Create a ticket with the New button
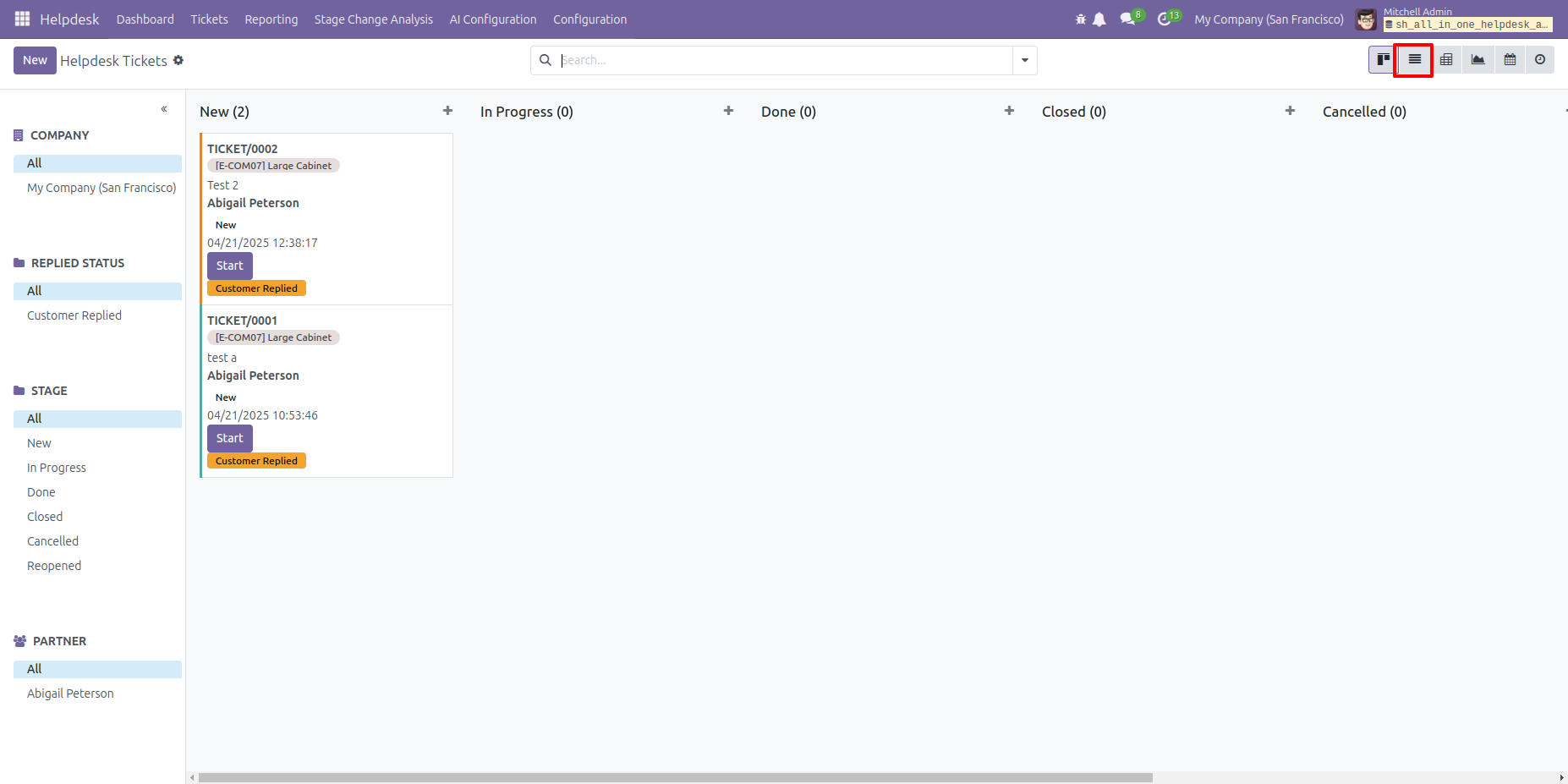 click(x=35, y=60)
